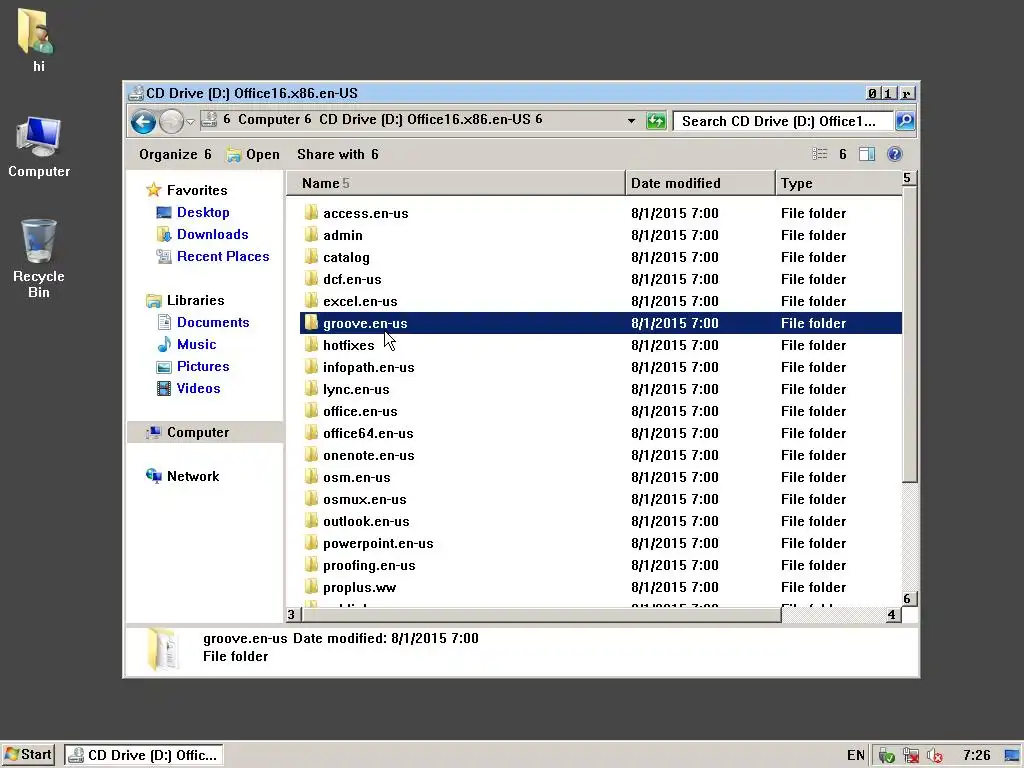Click the drive icon in the address bar
The height and width of the screenshot is (768, 1024).
(x=208, y=120)
